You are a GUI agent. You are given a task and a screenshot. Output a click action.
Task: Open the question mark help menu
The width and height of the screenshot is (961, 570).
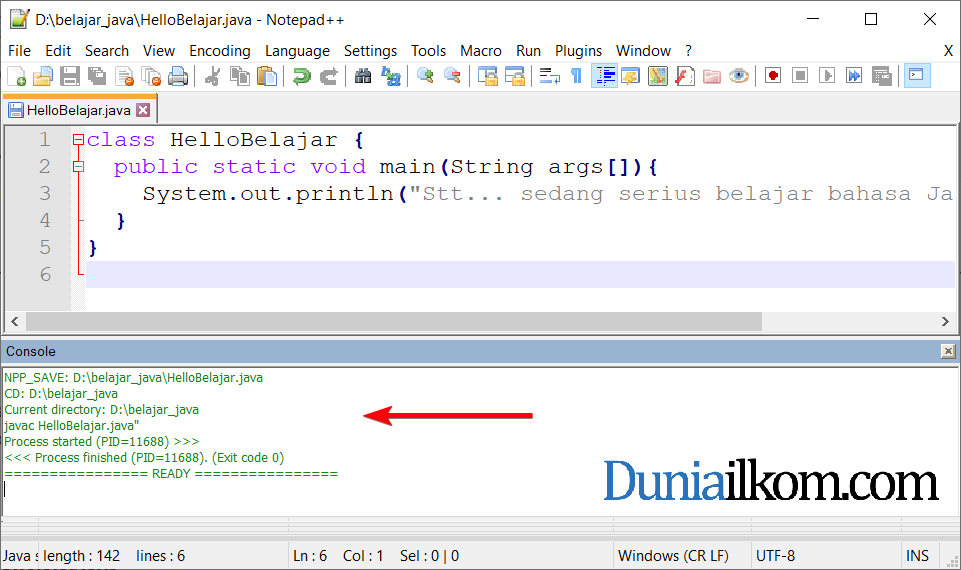[688, 51]
